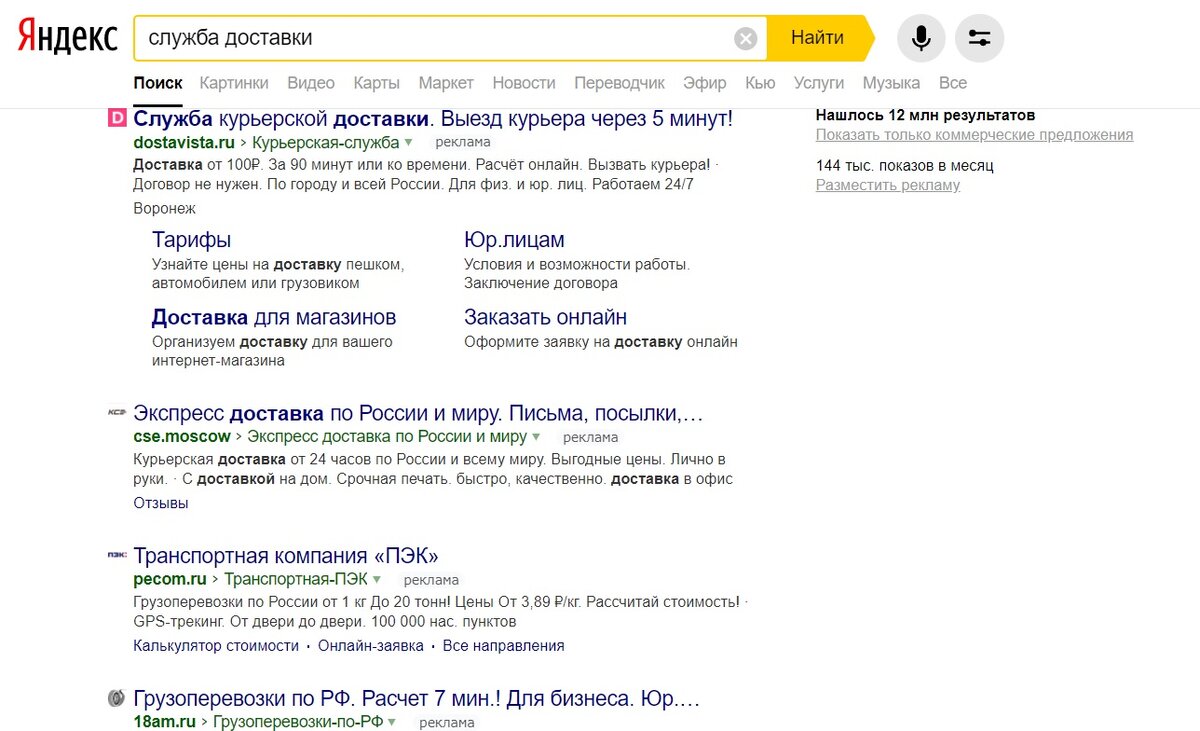Open Доставка для магазинов sitelink
The width and height of the screenshot is (1200, 731).
point(274,317)
